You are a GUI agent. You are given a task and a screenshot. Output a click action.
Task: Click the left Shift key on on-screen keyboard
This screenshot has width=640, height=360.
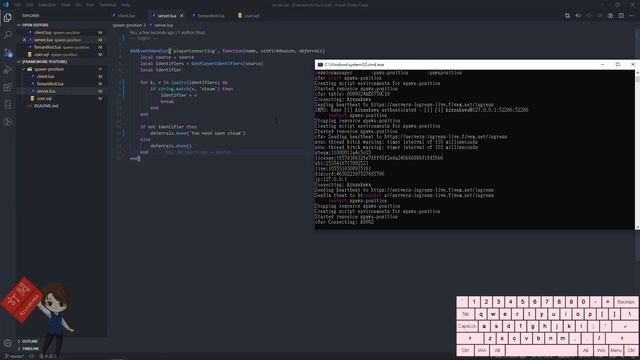[x=470, y=338]
